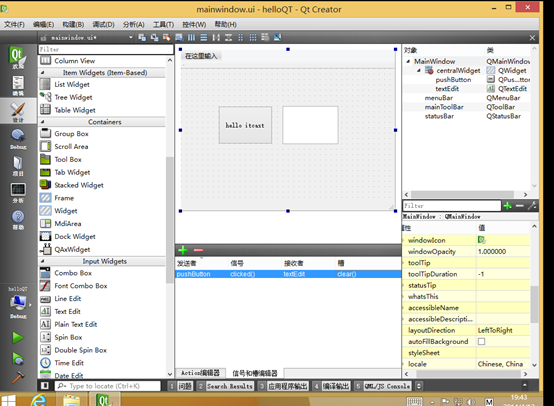Open the 文件(F) menu
Viewport: 554px width, 406px height.
pyautogui.click(x=14, y=24)
